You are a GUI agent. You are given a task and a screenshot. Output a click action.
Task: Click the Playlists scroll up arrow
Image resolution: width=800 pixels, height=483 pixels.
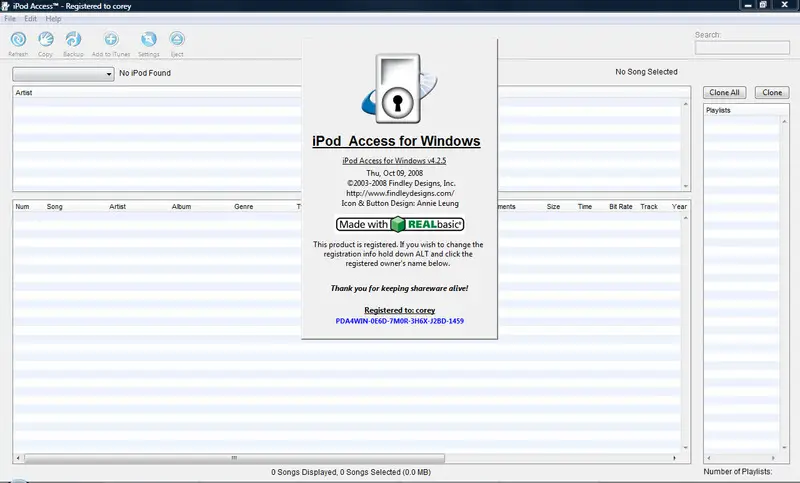[x=785, y=121]
